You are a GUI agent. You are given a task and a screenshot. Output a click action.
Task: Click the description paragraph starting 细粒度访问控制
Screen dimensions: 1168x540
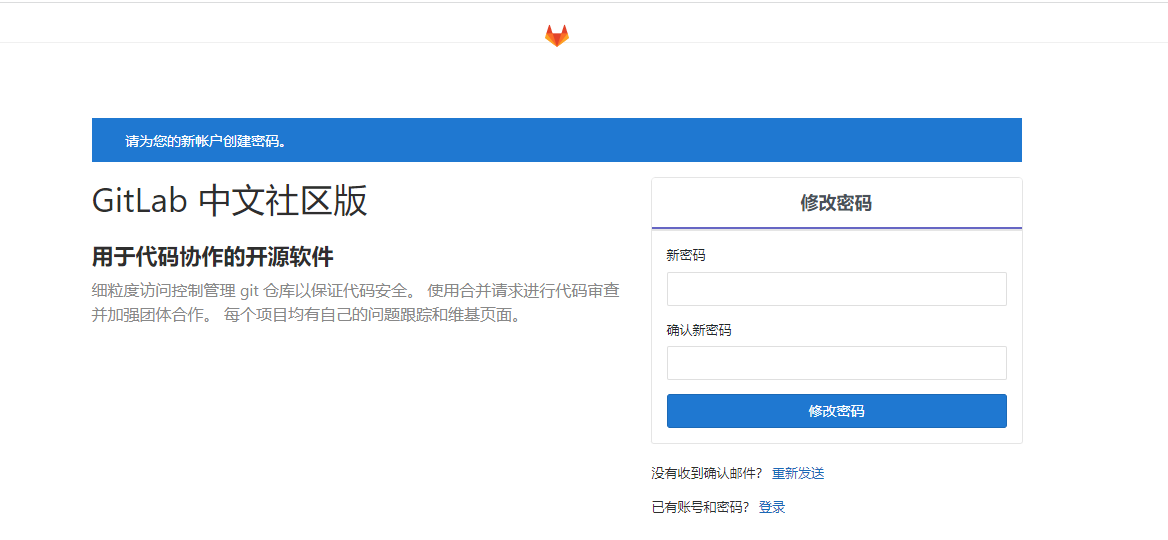point(355,302)
